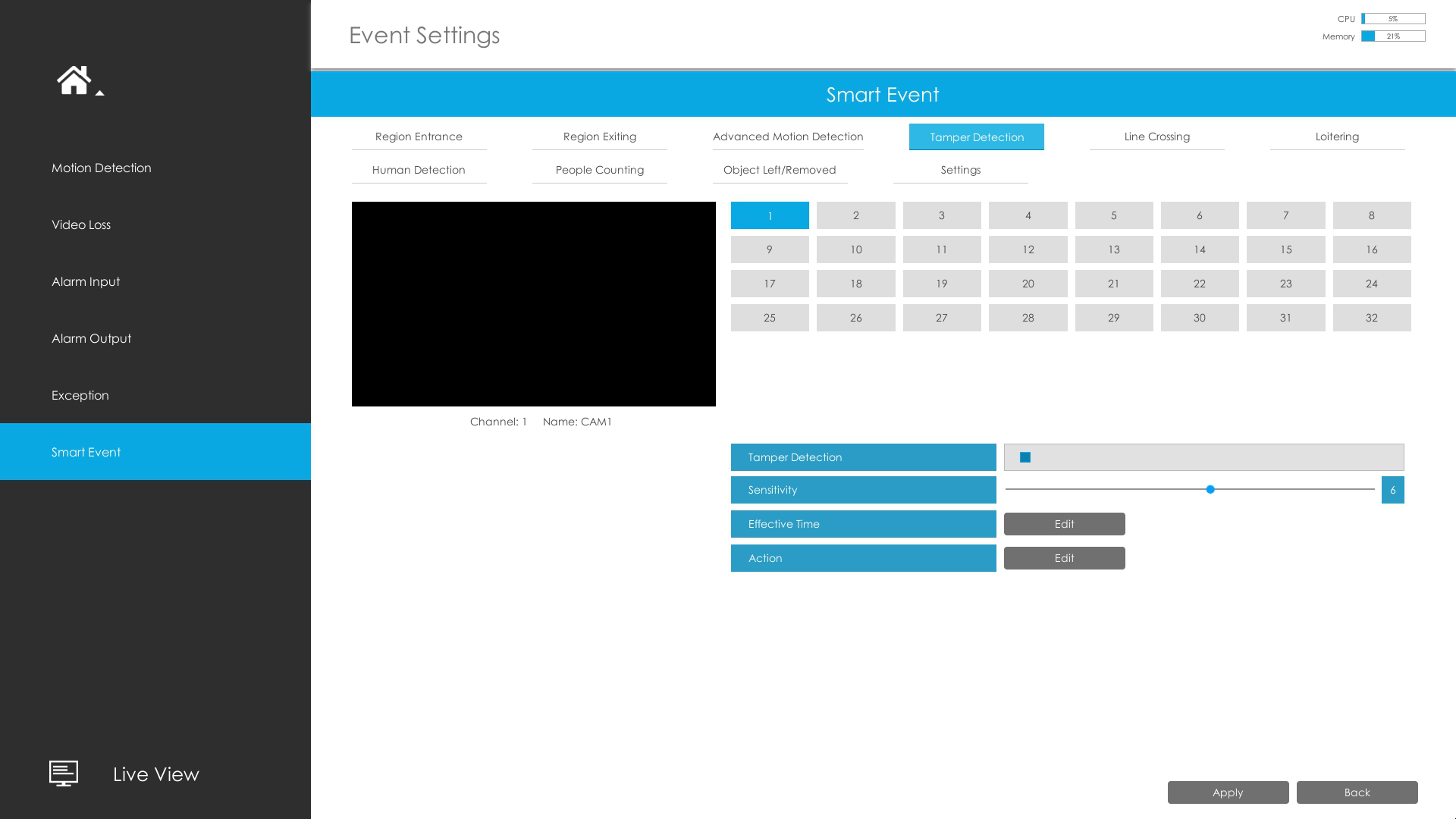Click the Alarm Output sidebar icon
Viewport: 1456px width, 819px height.
tap(155, 338)
